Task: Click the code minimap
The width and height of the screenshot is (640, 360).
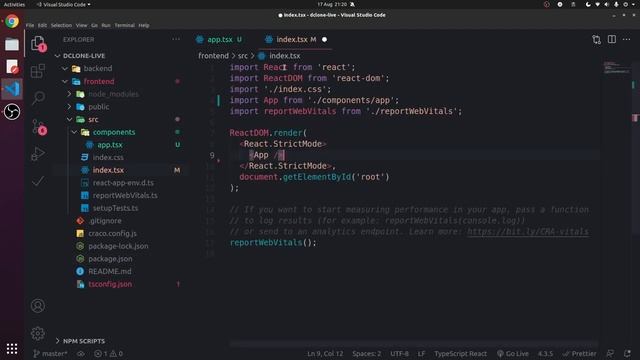Action: [616, 68]
